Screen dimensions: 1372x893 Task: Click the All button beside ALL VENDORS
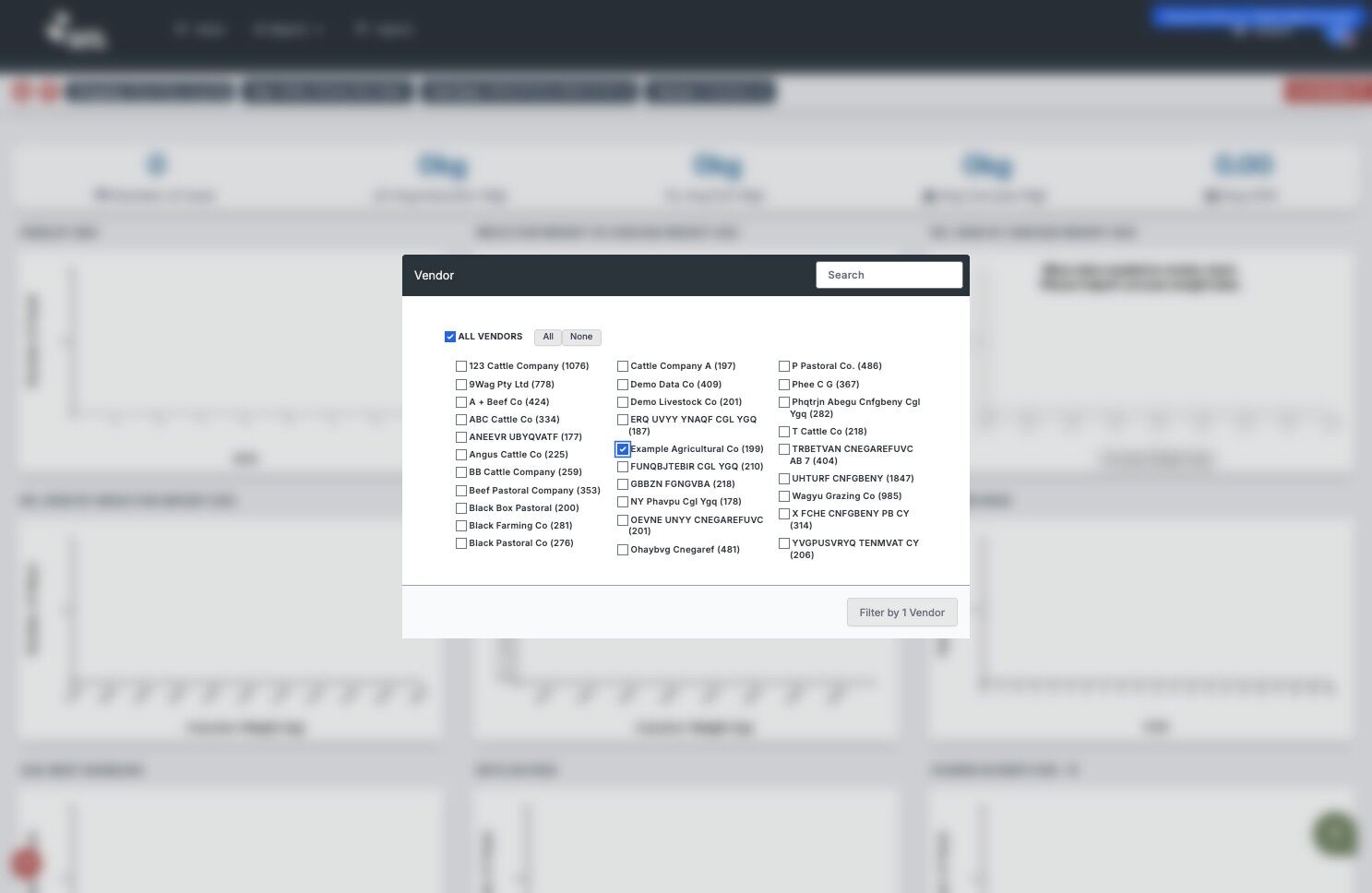coord(548,337)
